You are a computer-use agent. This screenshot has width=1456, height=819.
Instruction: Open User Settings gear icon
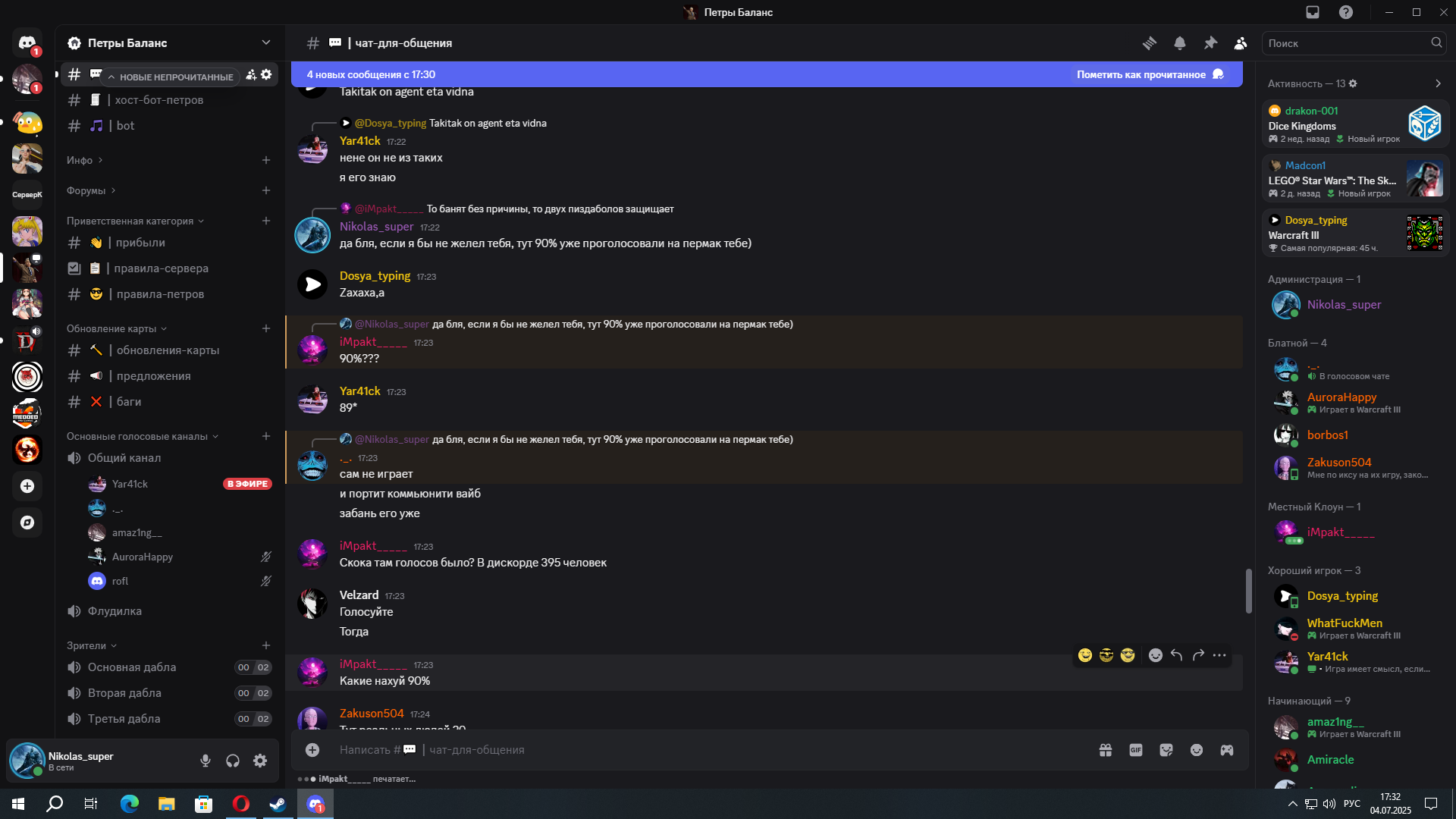point(260,761)
